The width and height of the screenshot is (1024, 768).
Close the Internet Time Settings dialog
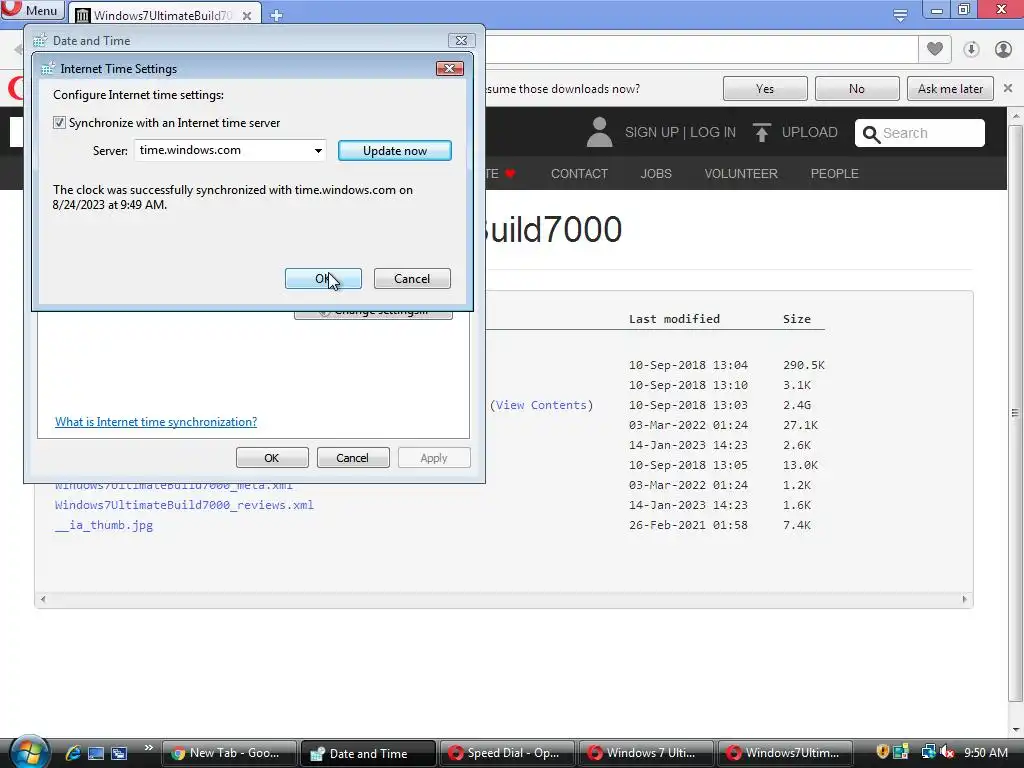point(449,69)
